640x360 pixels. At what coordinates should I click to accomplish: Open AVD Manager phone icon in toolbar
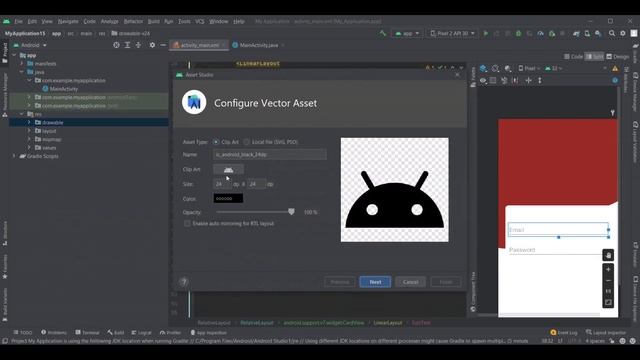(x=587, y=33)
